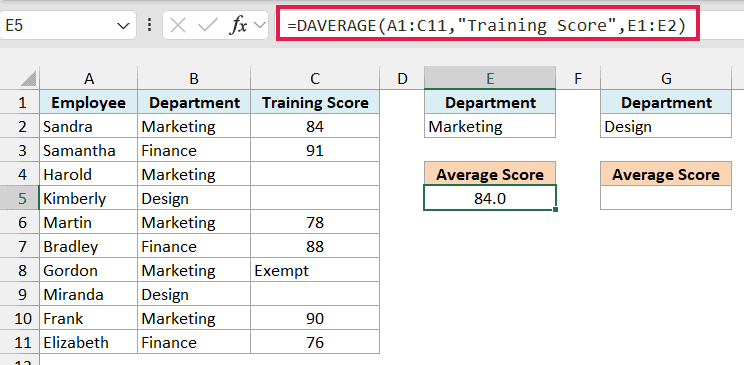
Task: Click the cell containing Frank
Action: [89, 318]
